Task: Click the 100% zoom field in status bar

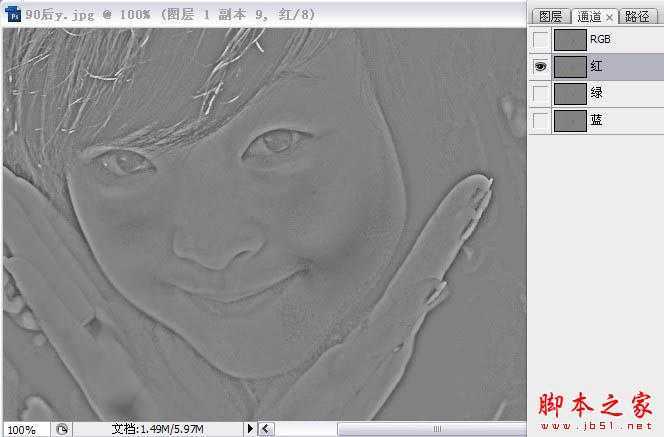Action: pos(26,430)
